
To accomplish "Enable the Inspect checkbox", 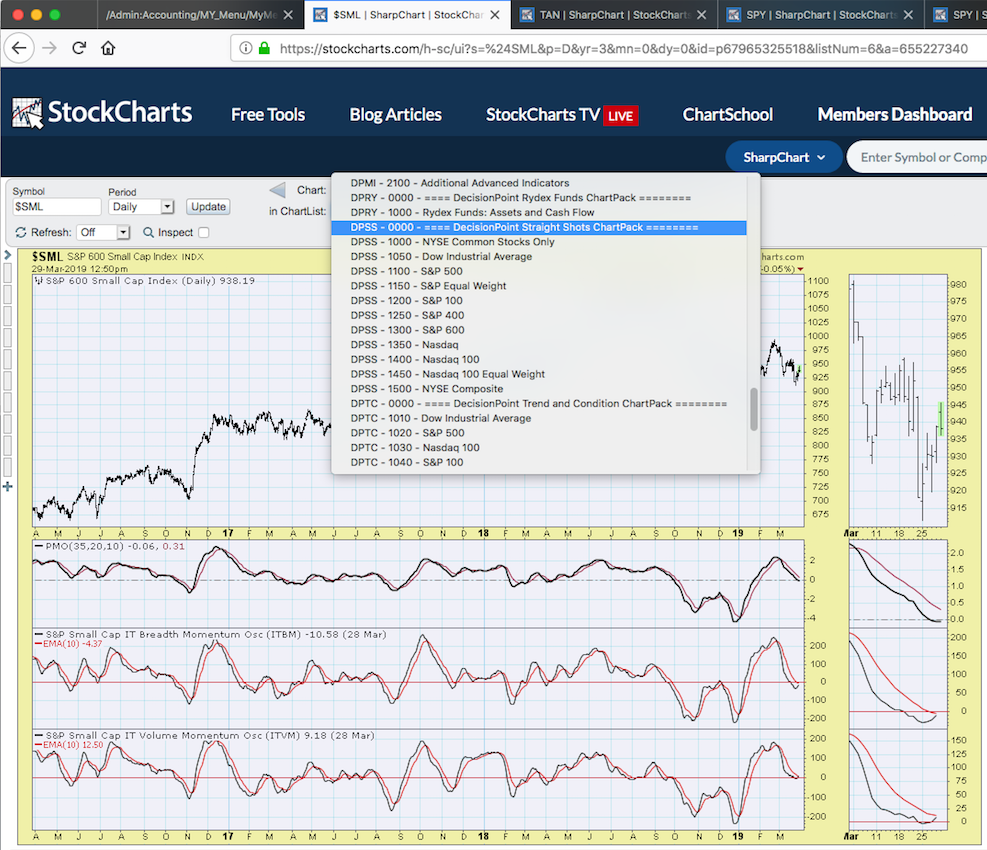I will click(204, 232).
